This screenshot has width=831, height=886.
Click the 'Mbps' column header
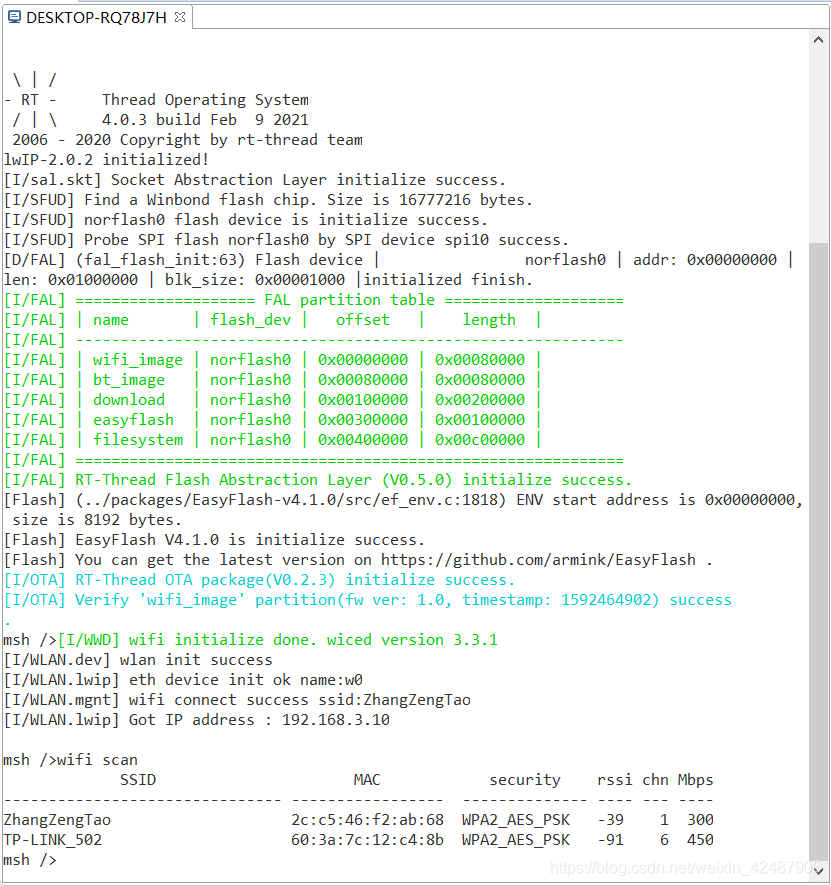[695, 780]
